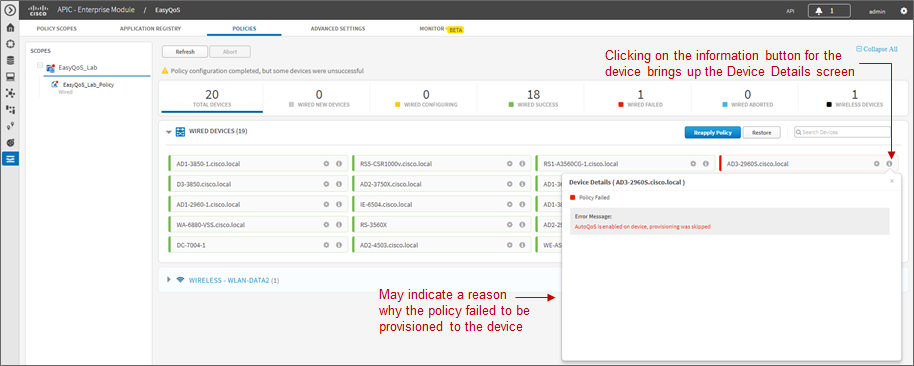
Task: Click gear icon for AD1-3850-1.cisco.local
Action: tap(326, 164)
